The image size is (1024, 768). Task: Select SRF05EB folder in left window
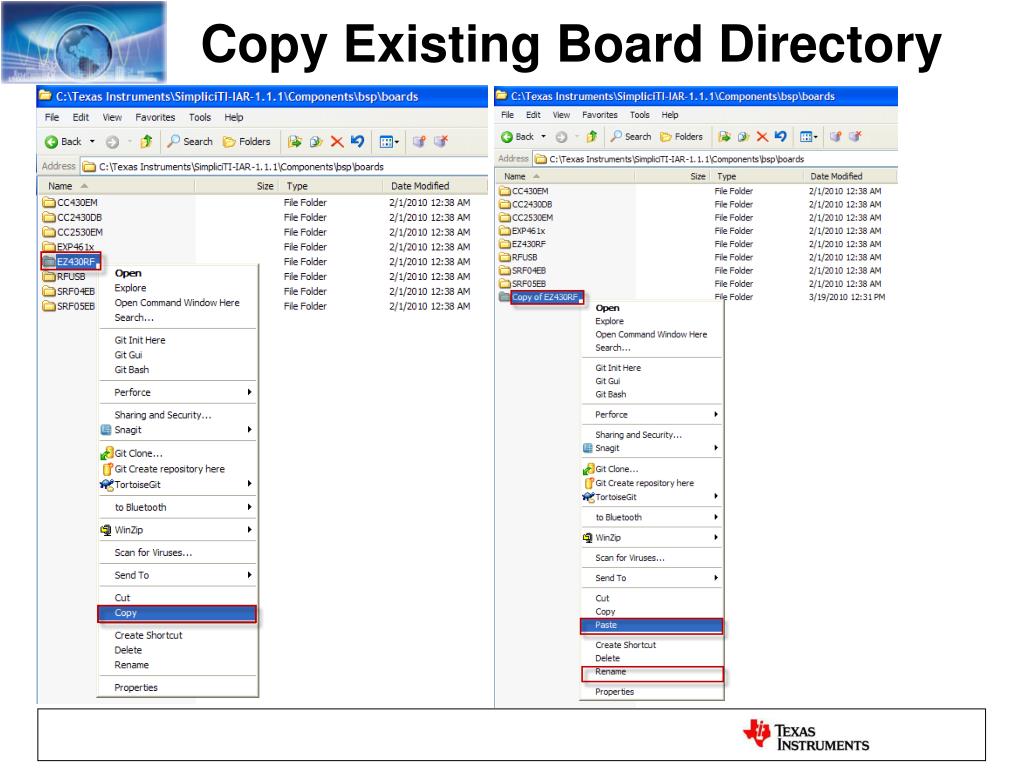pyautogui.click(x=69, y=306)
